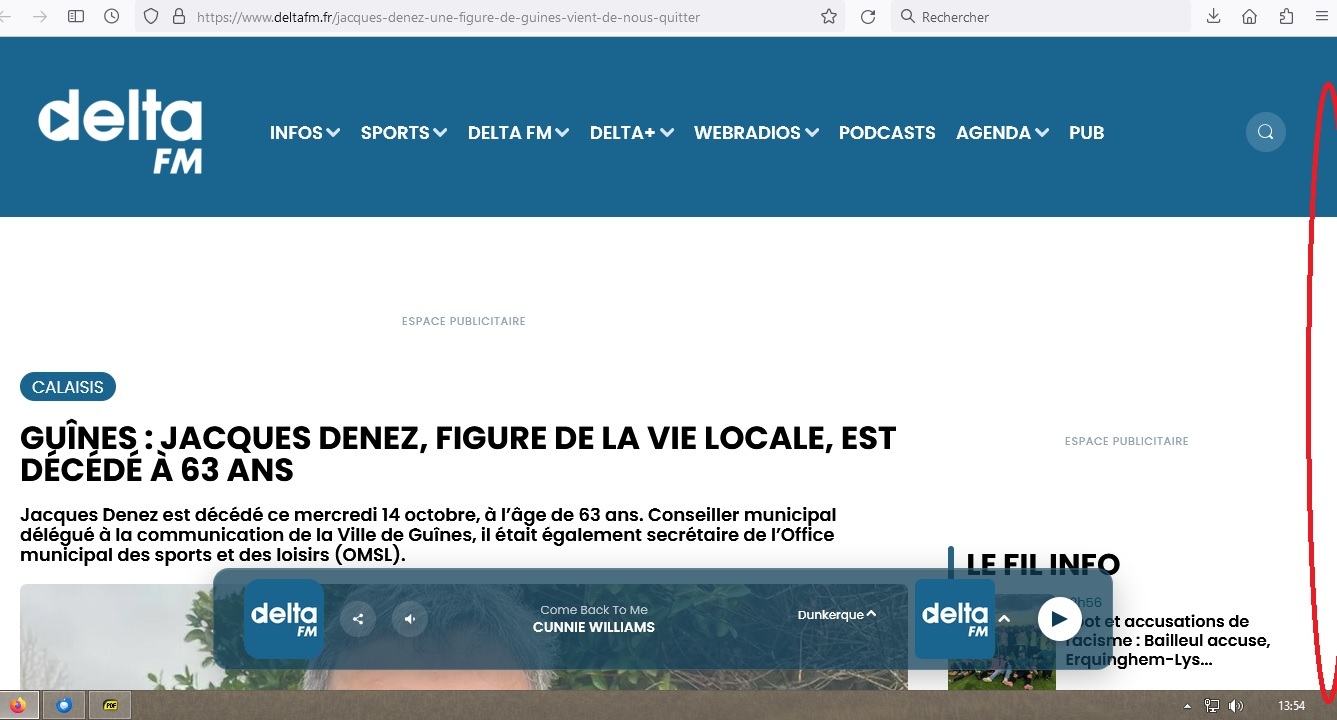Focus the browser address bar URL
This screenshot has width=1337, height=720.
[x=448, y=17]
